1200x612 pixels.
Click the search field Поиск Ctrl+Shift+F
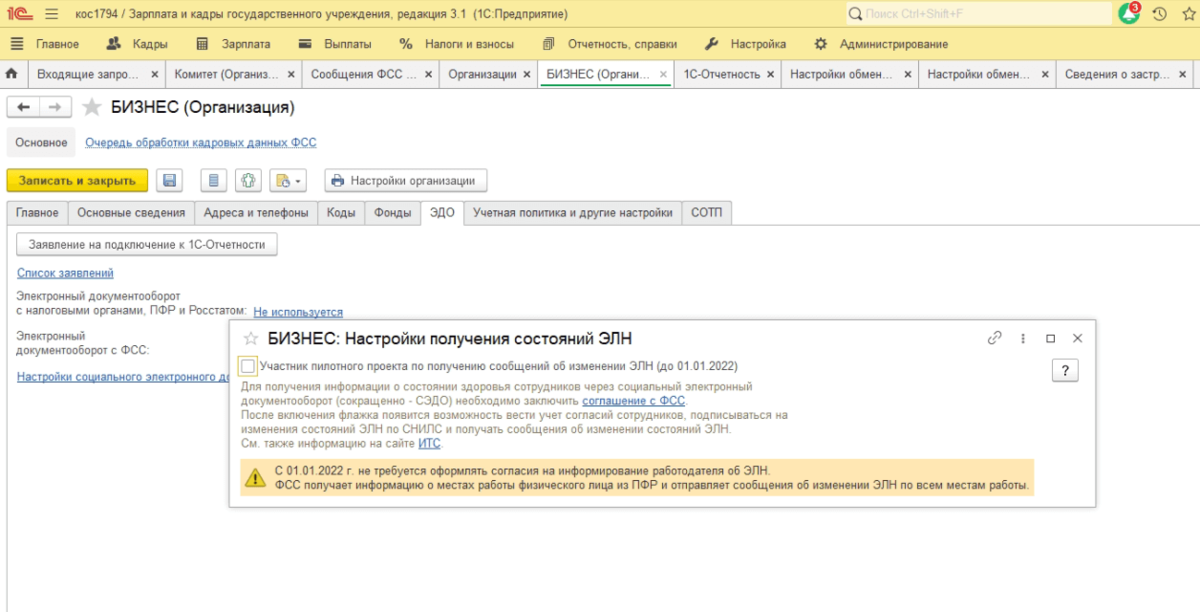[978, 14]
